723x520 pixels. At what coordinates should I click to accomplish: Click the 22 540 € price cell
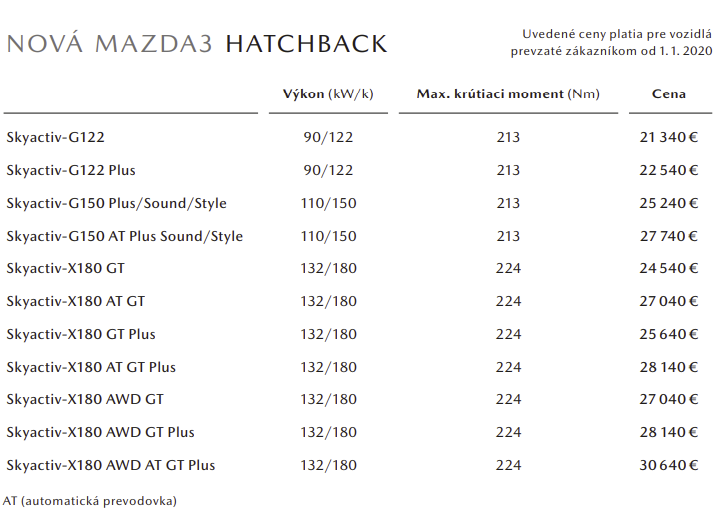click(x=668, y=170)
